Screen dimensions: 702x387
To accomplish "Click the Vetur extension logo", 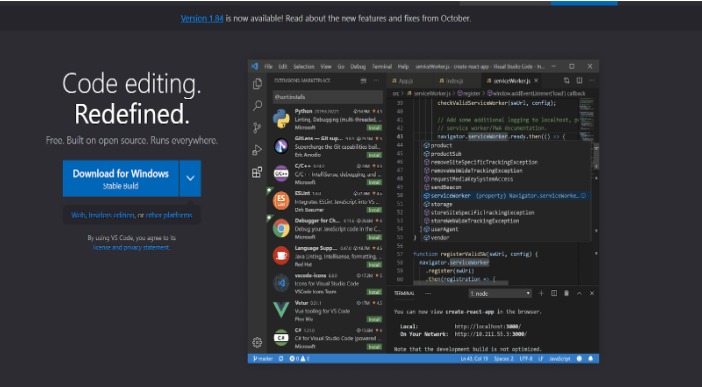I will coord(281,310).
